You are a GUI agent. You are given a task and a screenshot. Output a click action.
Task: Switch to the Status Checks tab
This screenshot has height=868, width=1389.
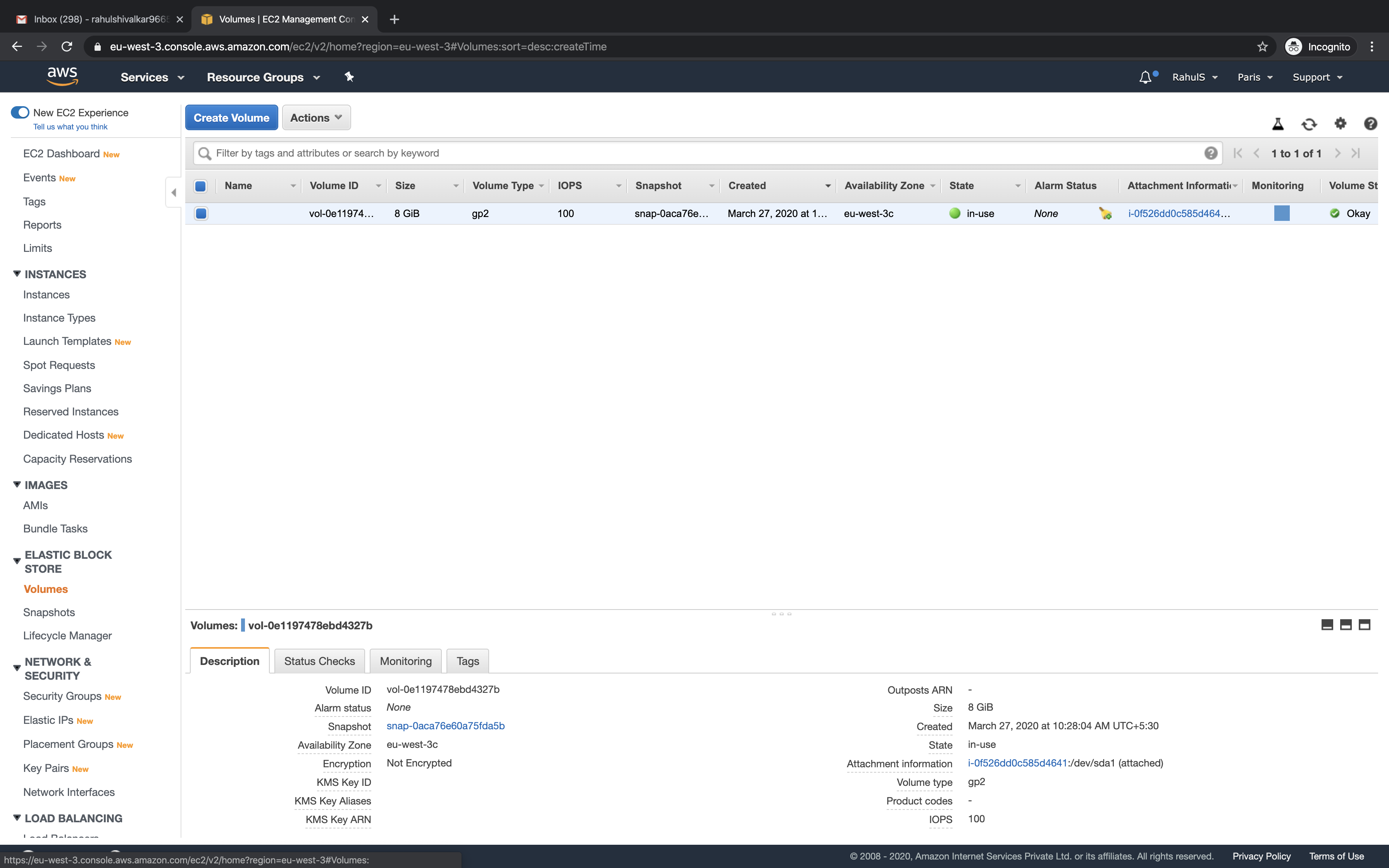coord(319,661)
